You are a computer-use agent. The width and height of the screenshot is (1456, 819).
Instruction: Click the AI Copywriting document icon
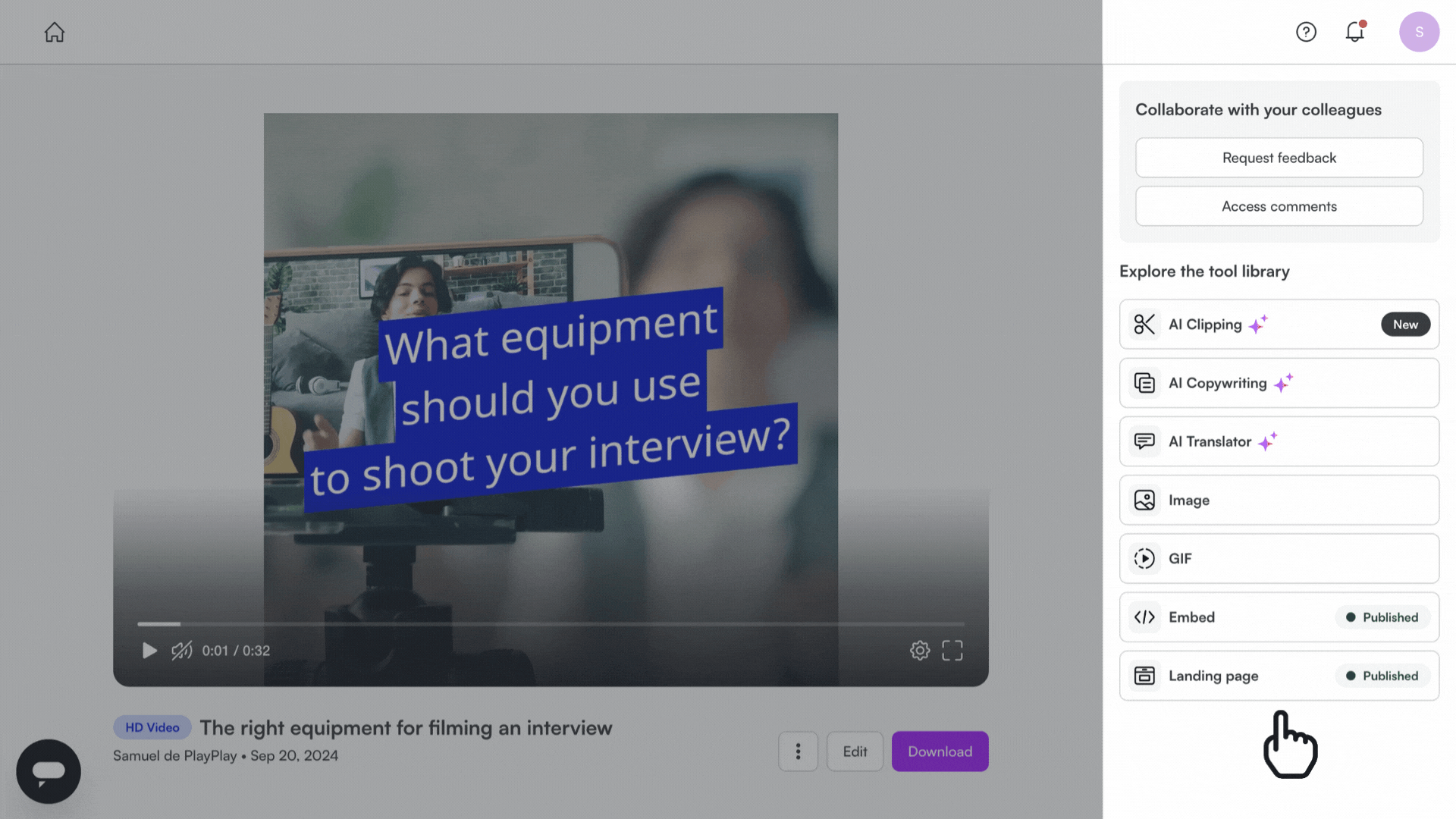(x=1144, y=383)
